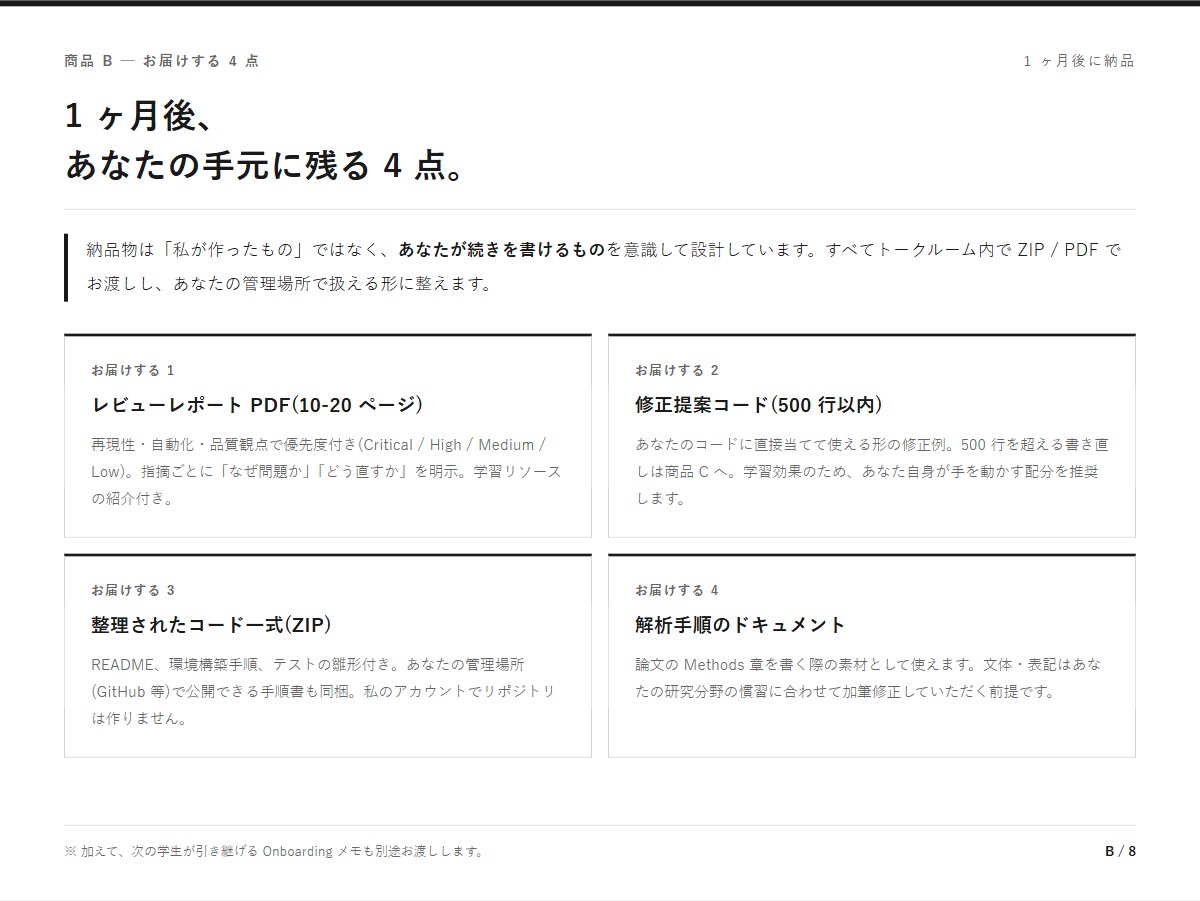Image resolution: width=1200 pixels, height=901 pixels.
Task: Select the title 'レビューレポート PDF(10-20 ページ)'
Action: point(257,405)
